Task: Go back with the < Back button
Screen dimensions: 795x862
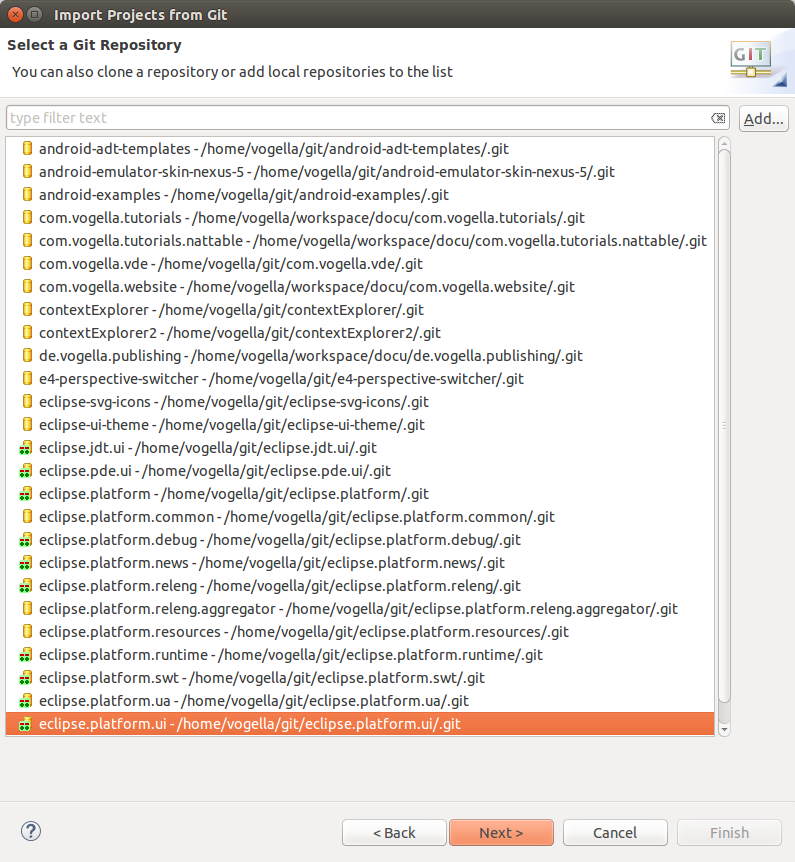Action: (x=394, y=833)
